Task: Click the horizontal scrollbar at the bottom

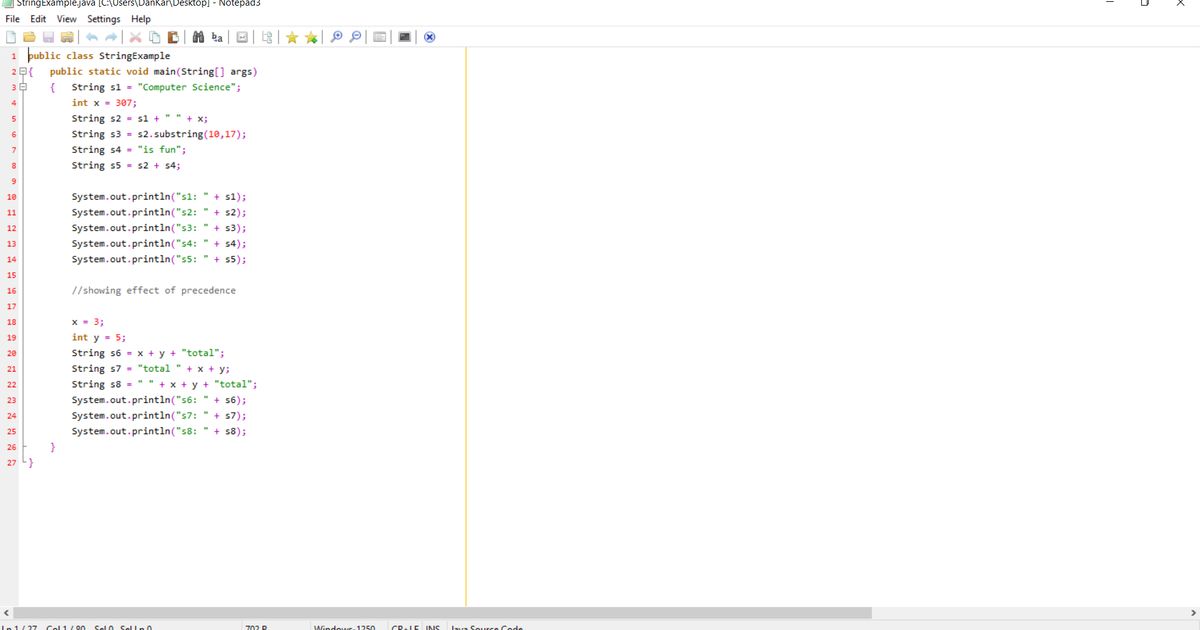Action: tap(440, 611)
